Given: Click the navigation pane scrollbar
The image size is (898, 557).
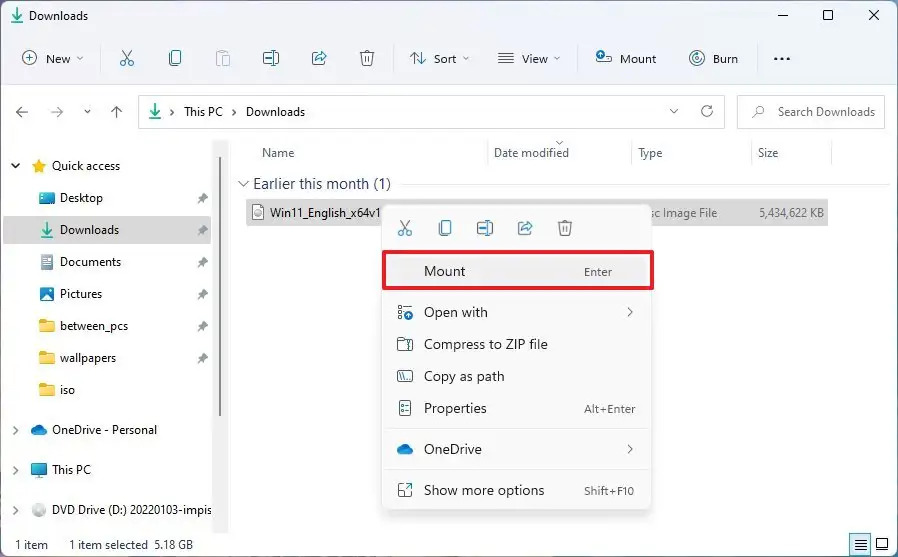Looking at the screenshot, I should coord(220,286).
